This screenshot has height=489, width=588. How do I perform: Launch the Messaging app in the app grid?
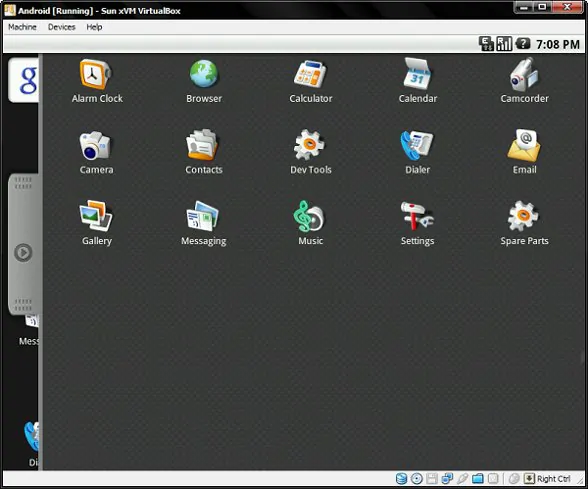coord(204,223)
